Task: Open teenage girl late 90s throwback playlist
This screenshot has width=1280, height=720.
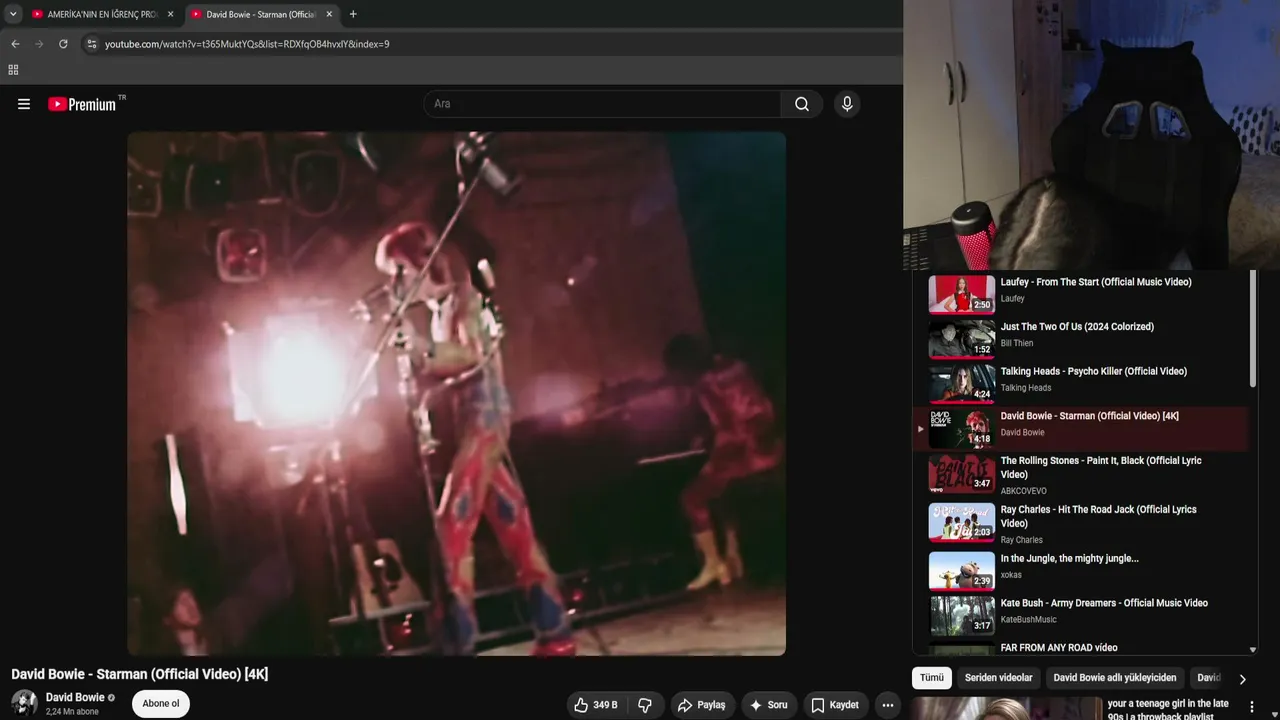Action: (1168, 709)
